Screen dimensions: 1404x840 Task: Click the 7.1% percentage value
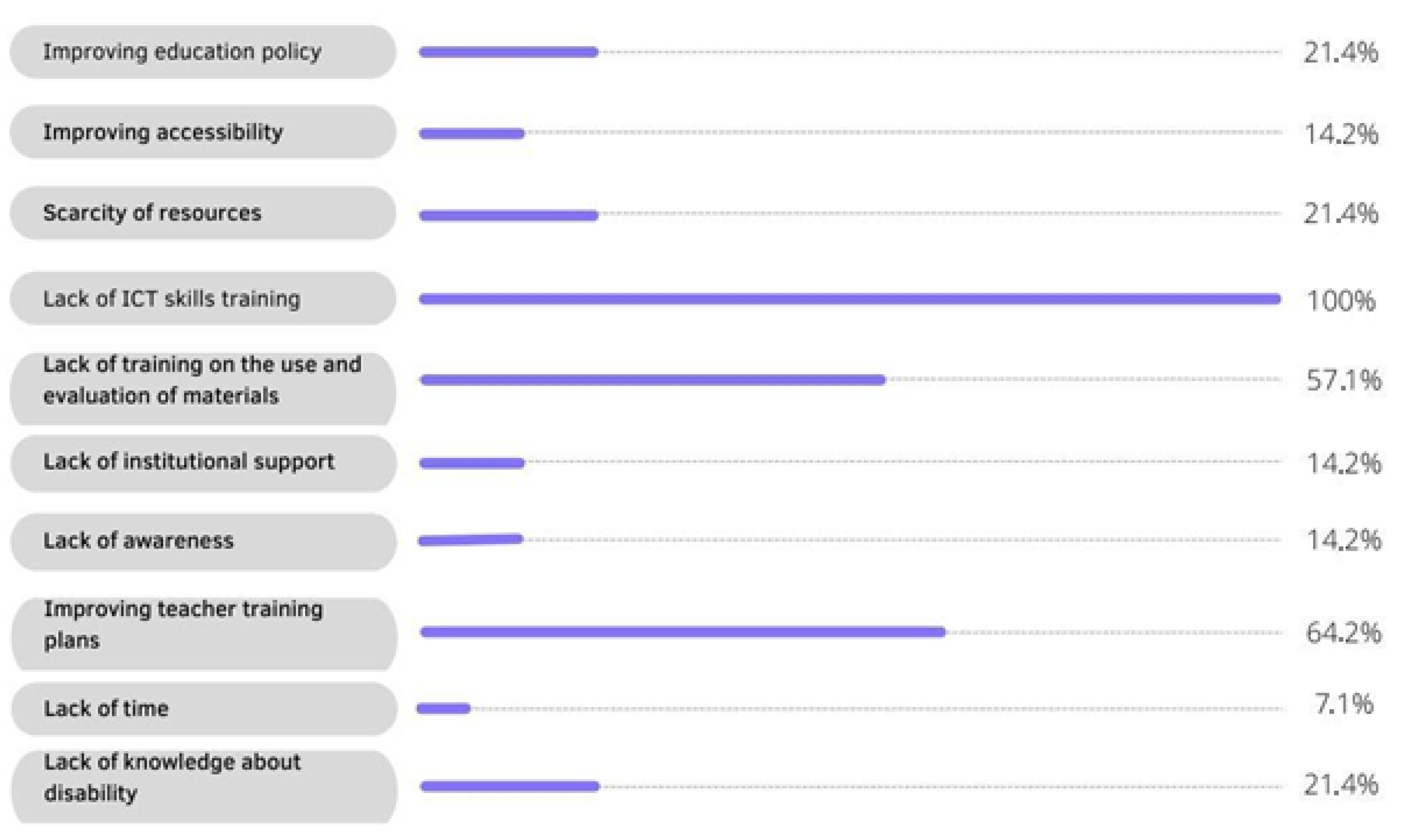click(x=1343, y=704)
